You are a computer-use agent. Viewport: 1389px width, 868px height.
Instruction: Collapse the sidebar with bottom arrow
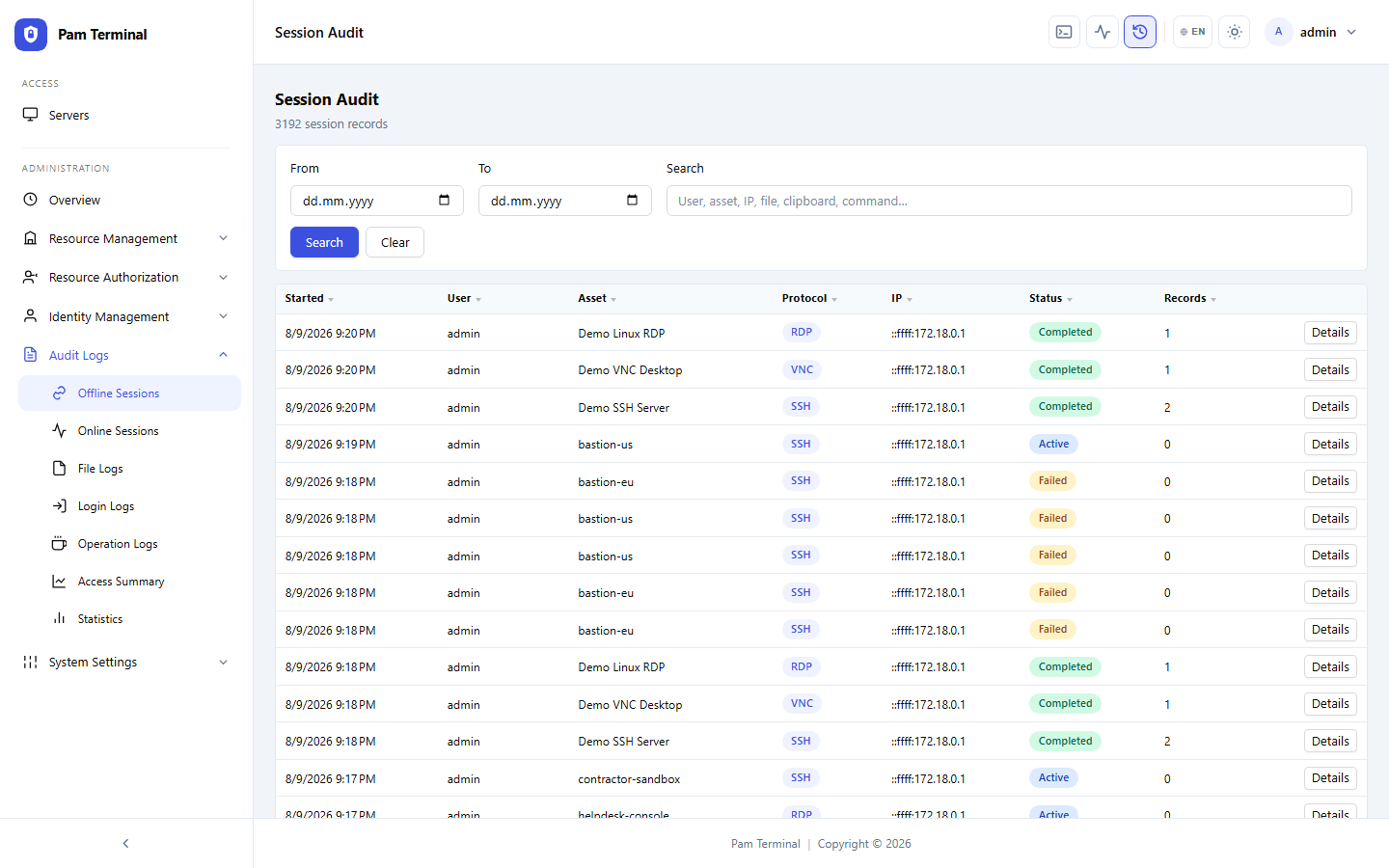125,844
